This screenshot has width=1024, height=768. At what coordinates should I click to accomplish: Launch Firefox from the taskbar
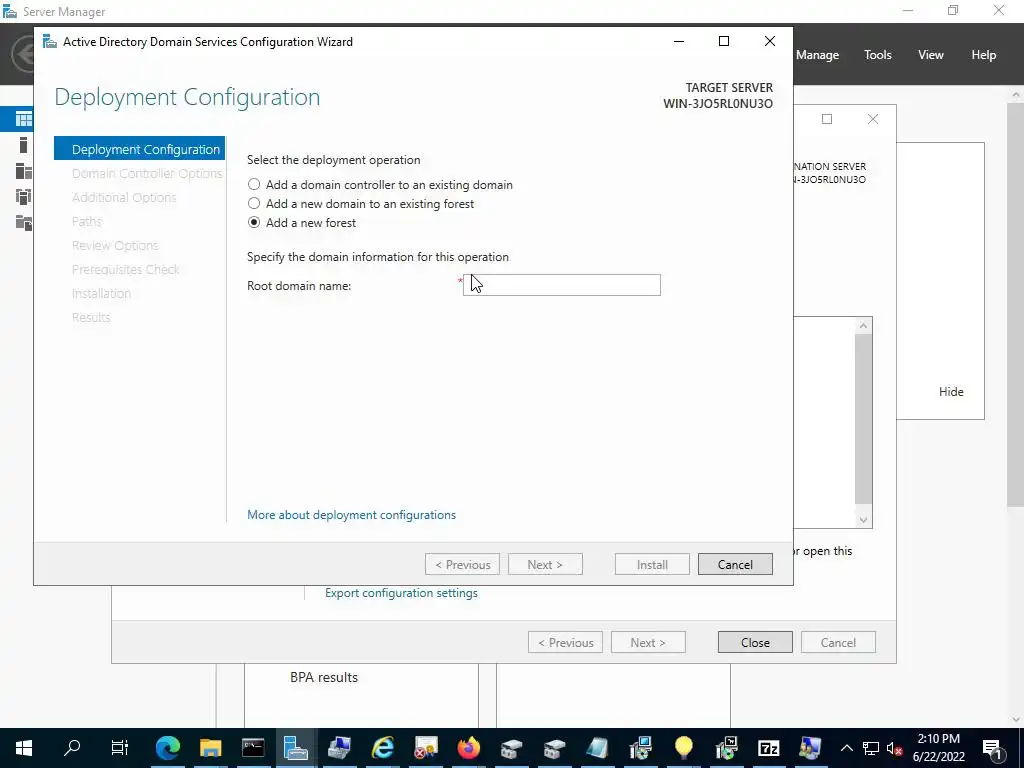(468, 748)
